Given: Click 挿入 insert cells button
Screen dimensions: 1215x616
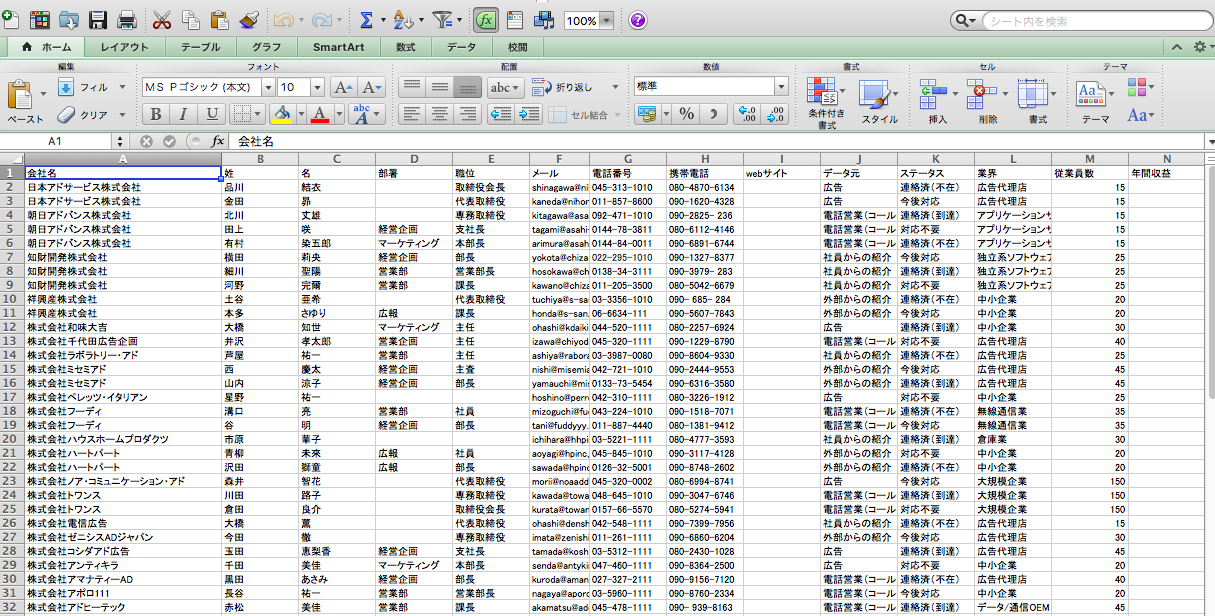Looking at the screenshot, I should pos(937,101).
